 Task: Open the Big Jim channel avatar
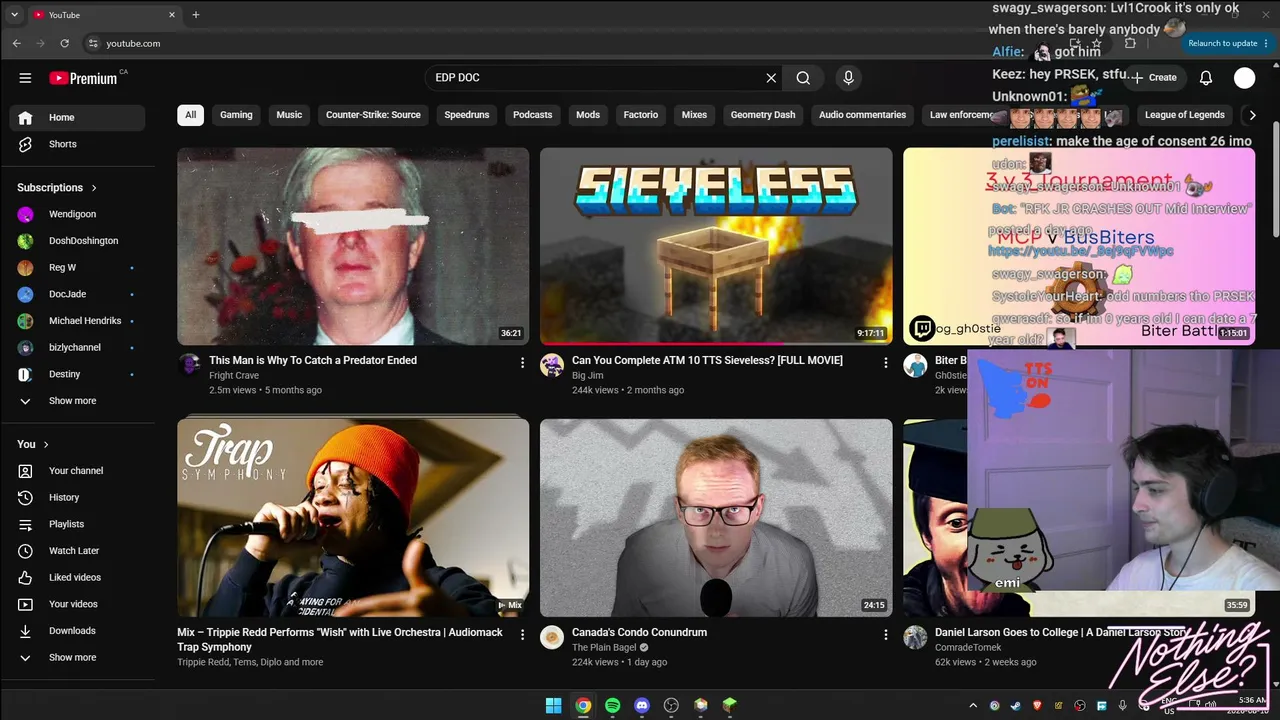(552, 365)
